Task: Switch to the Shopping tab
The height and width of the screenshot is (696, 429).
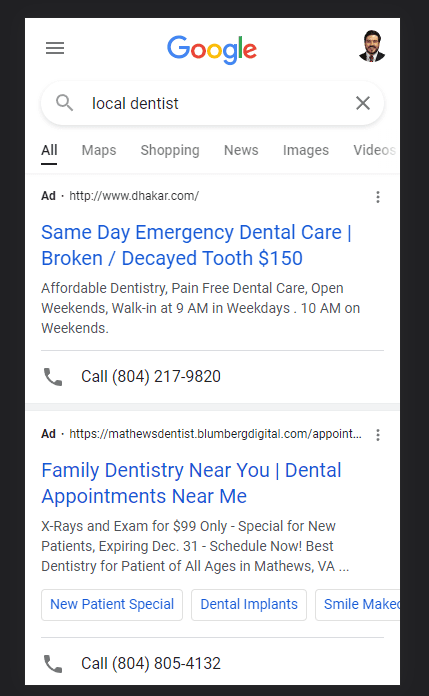Action: pos(170,150)
